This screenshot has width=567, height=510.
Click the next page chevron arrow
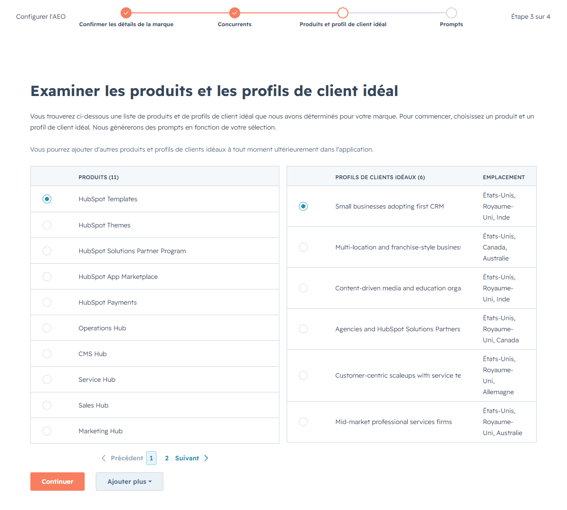206,458
